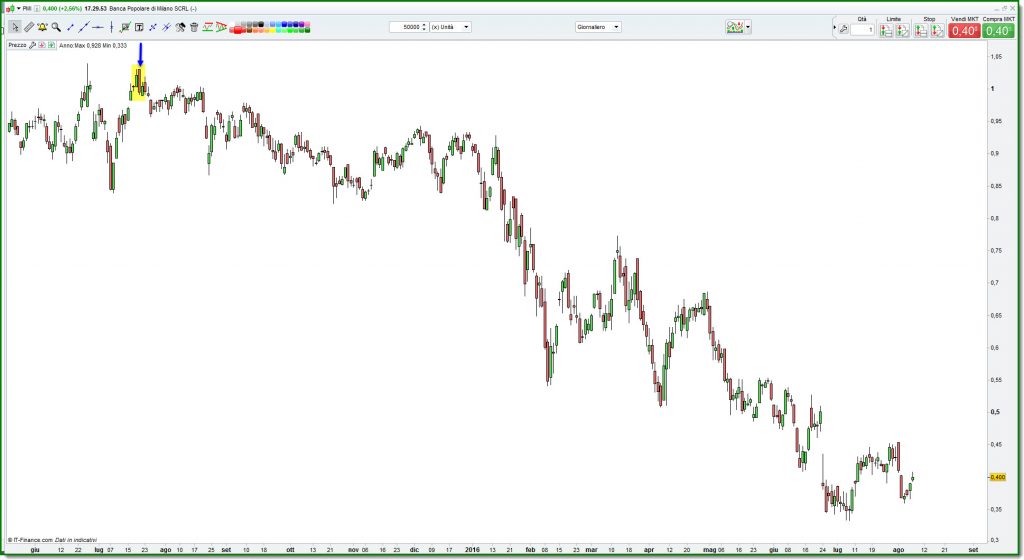Activate the magnifier zoom tool
This screenshot has width=1024, height=560.
(x=56, y=27)
